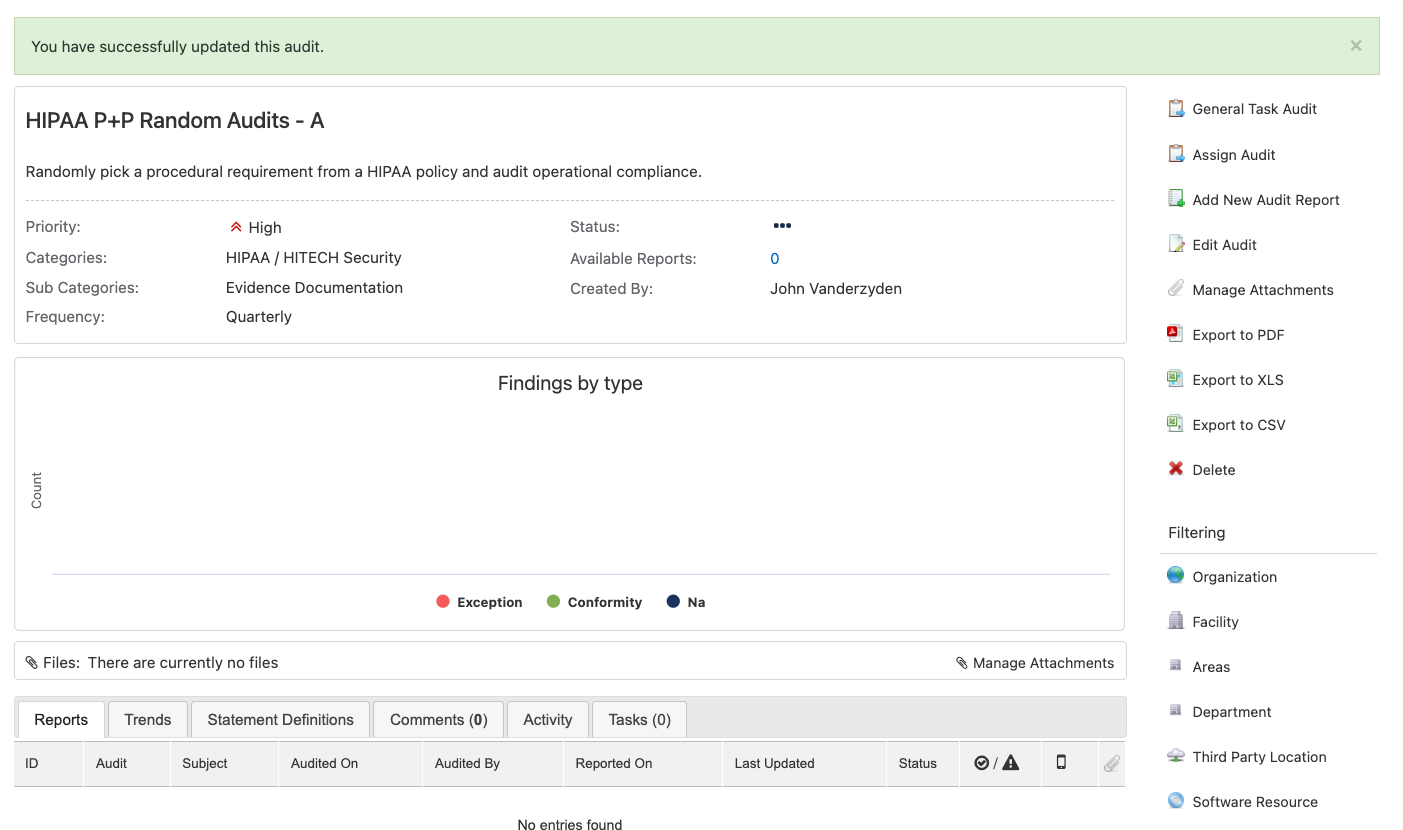Click the Software Resource disc icon
The height and width of the screenshot is (830, 1403).
1176,801
